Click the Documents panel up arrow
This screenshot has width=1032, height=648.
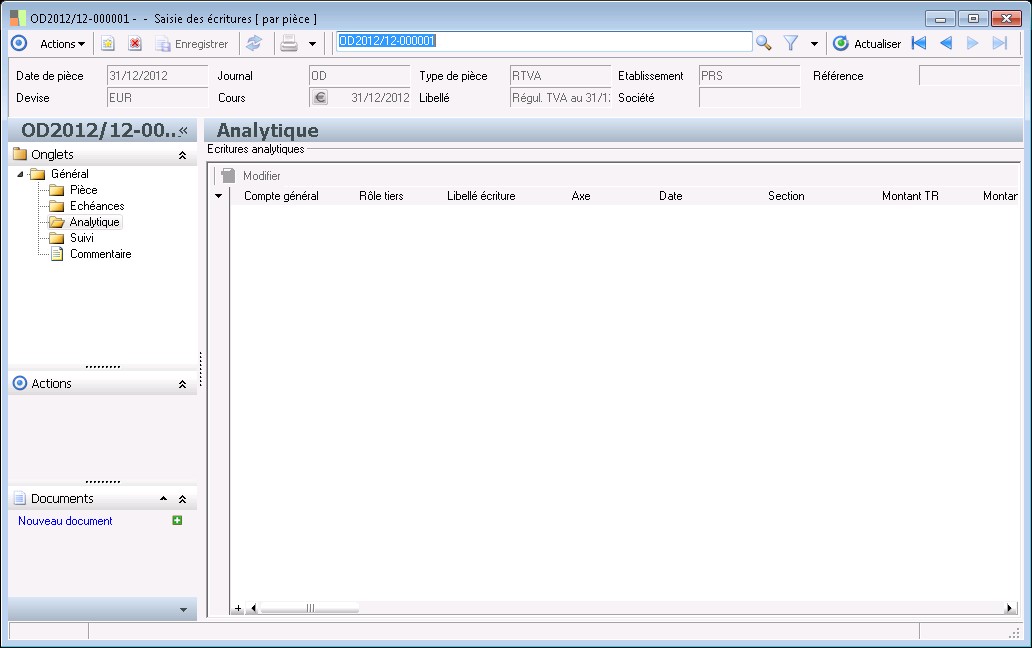click(163, 499)
